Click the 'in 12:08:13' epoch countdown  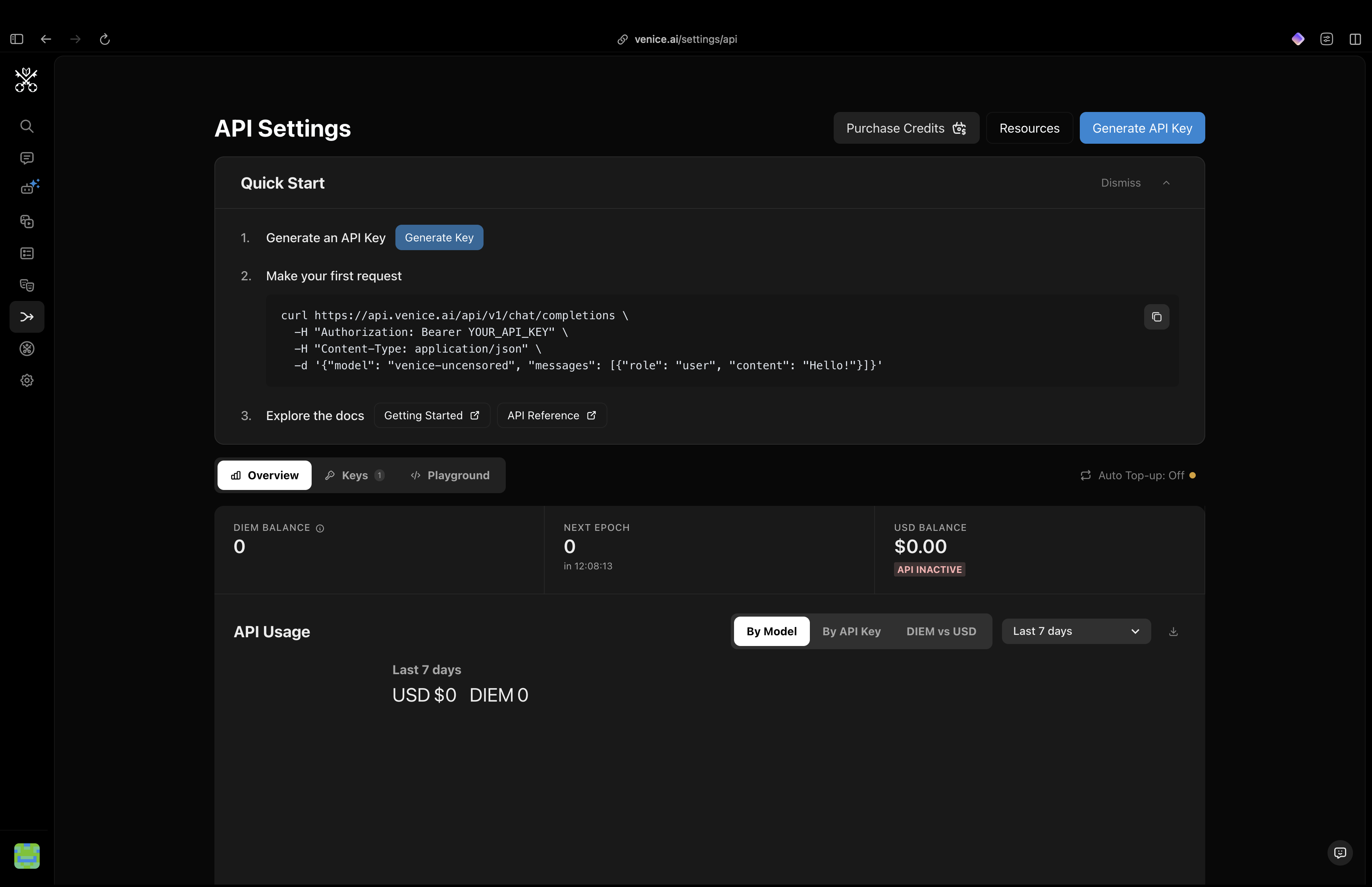click(x=588, y=566)
